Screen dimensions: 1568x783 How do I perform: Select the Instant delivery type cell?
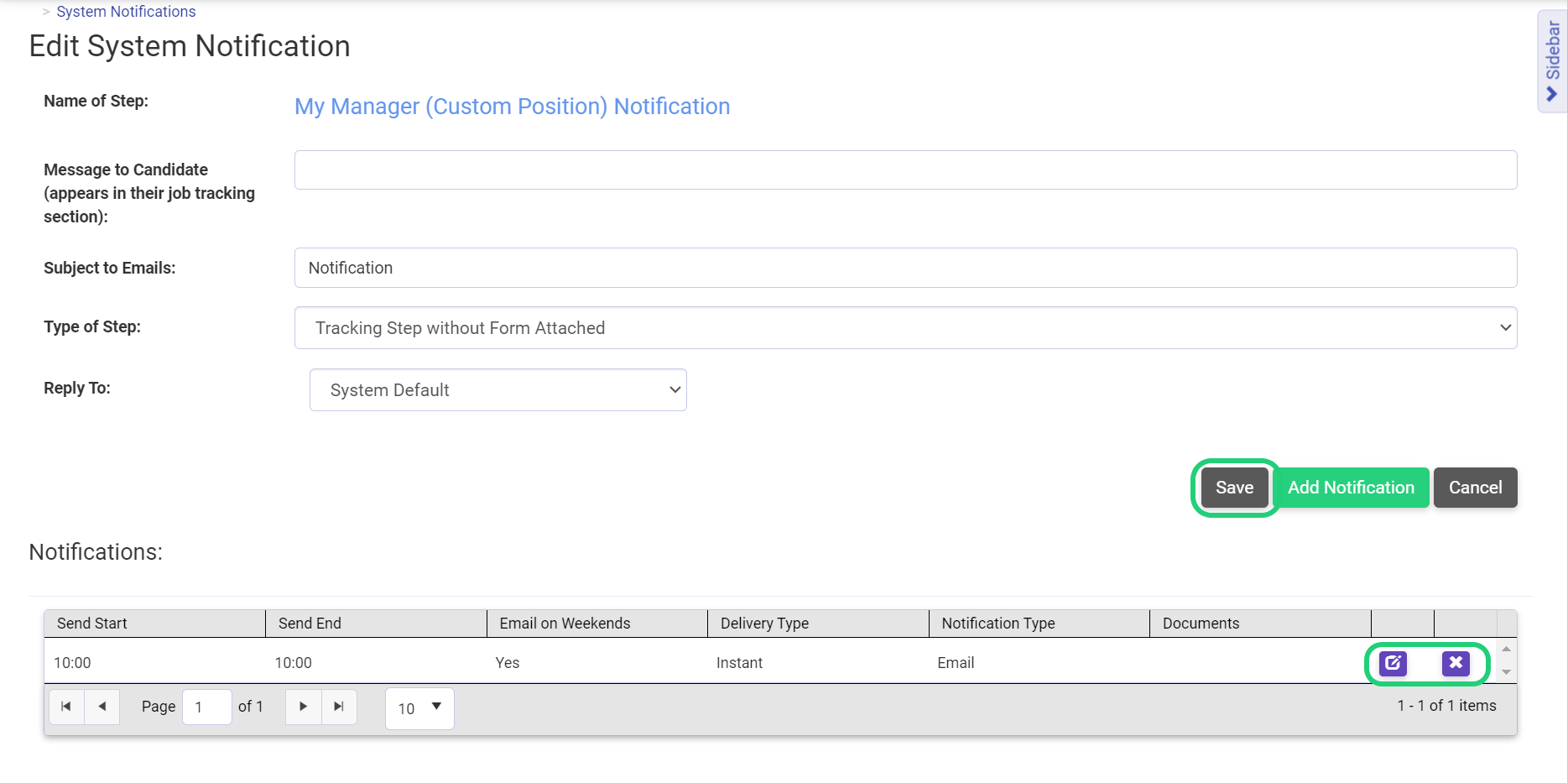(818, 663)
